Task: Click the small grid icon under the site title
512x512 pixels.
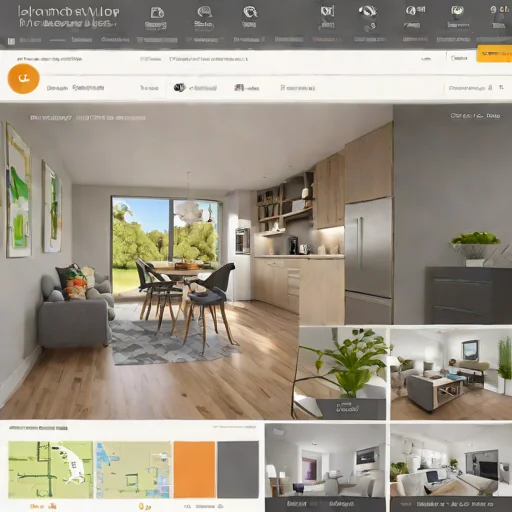Action: pyautogui.click(x=11, y=41)
